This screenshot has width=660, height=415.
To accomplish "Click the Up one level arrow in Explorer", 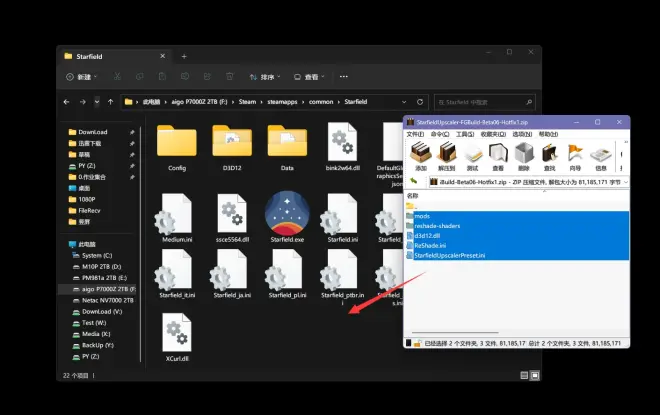I will pyautogui.click(x=110, y=102).
